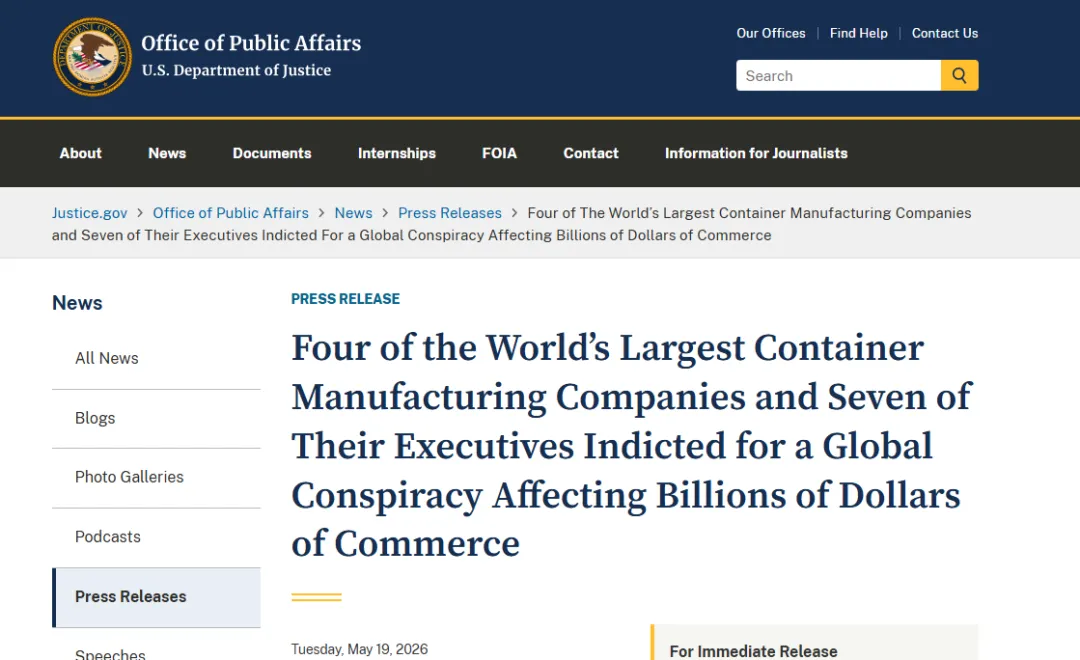Click Contact in the main navigation

point(591,153)
